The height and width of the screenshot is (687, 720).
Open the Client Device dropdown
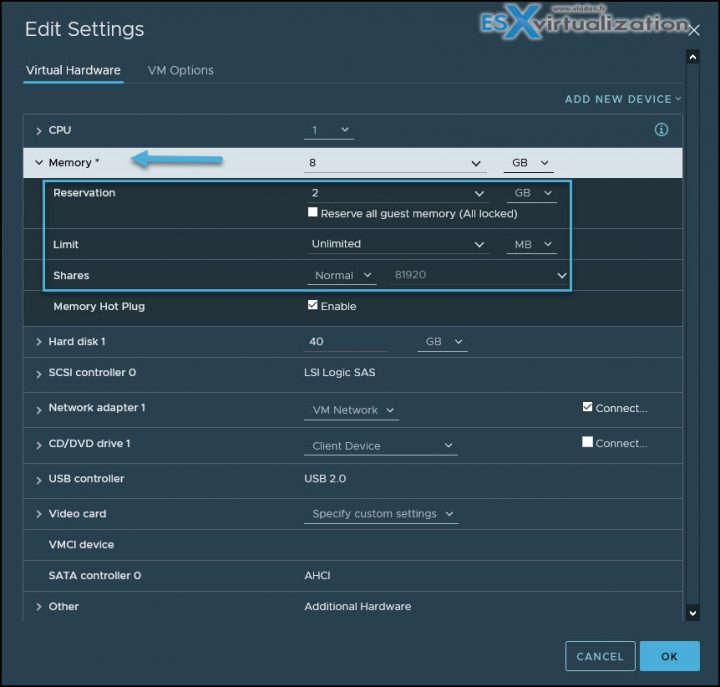point(379,446)
